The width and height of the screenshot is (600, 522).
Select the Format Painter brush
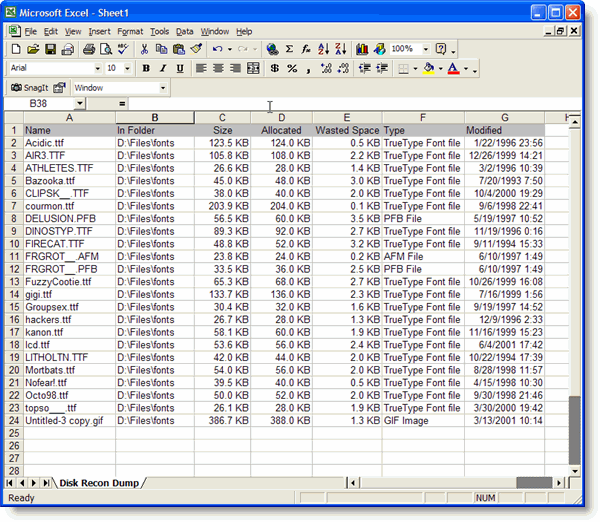(x=196, y=49)
